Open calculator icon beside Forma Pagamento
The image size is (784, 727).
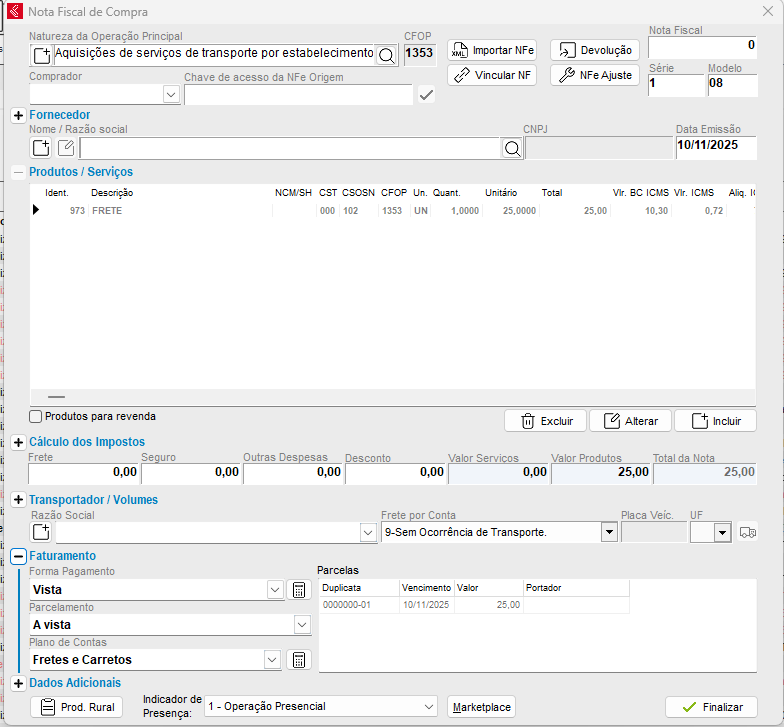point(298,590)
